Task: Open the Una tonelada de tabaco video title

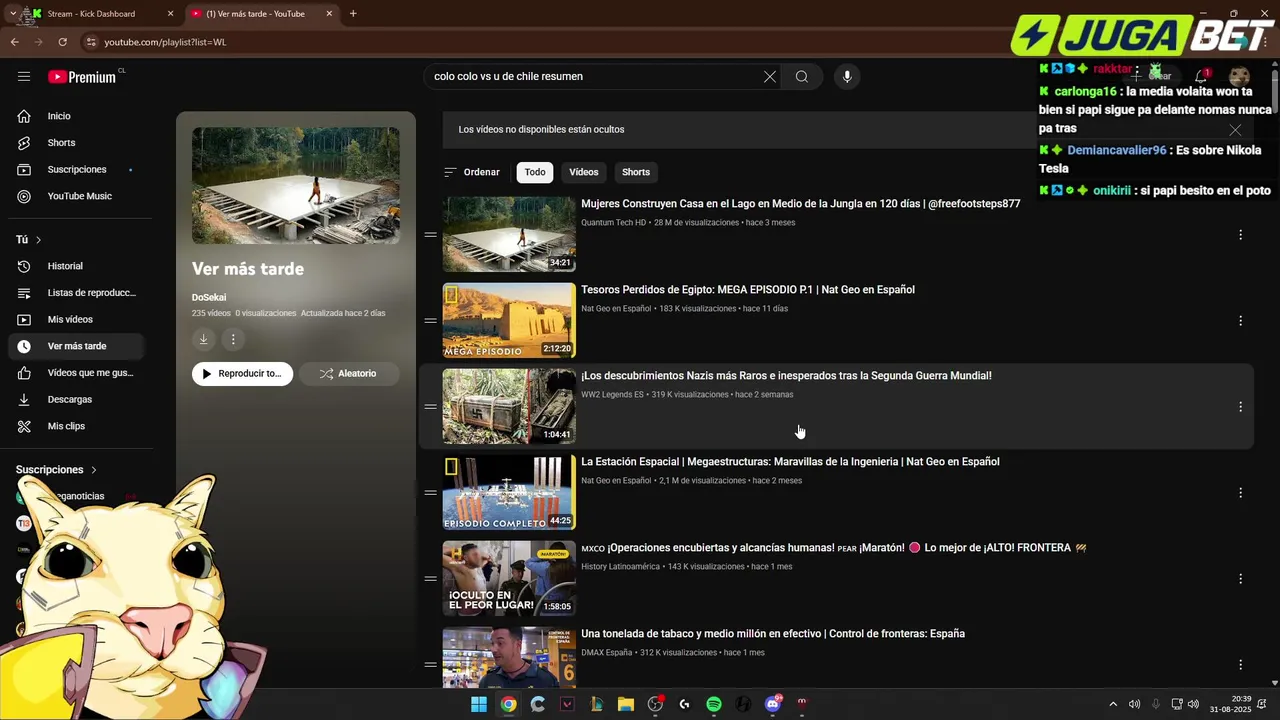Action: 773,634
